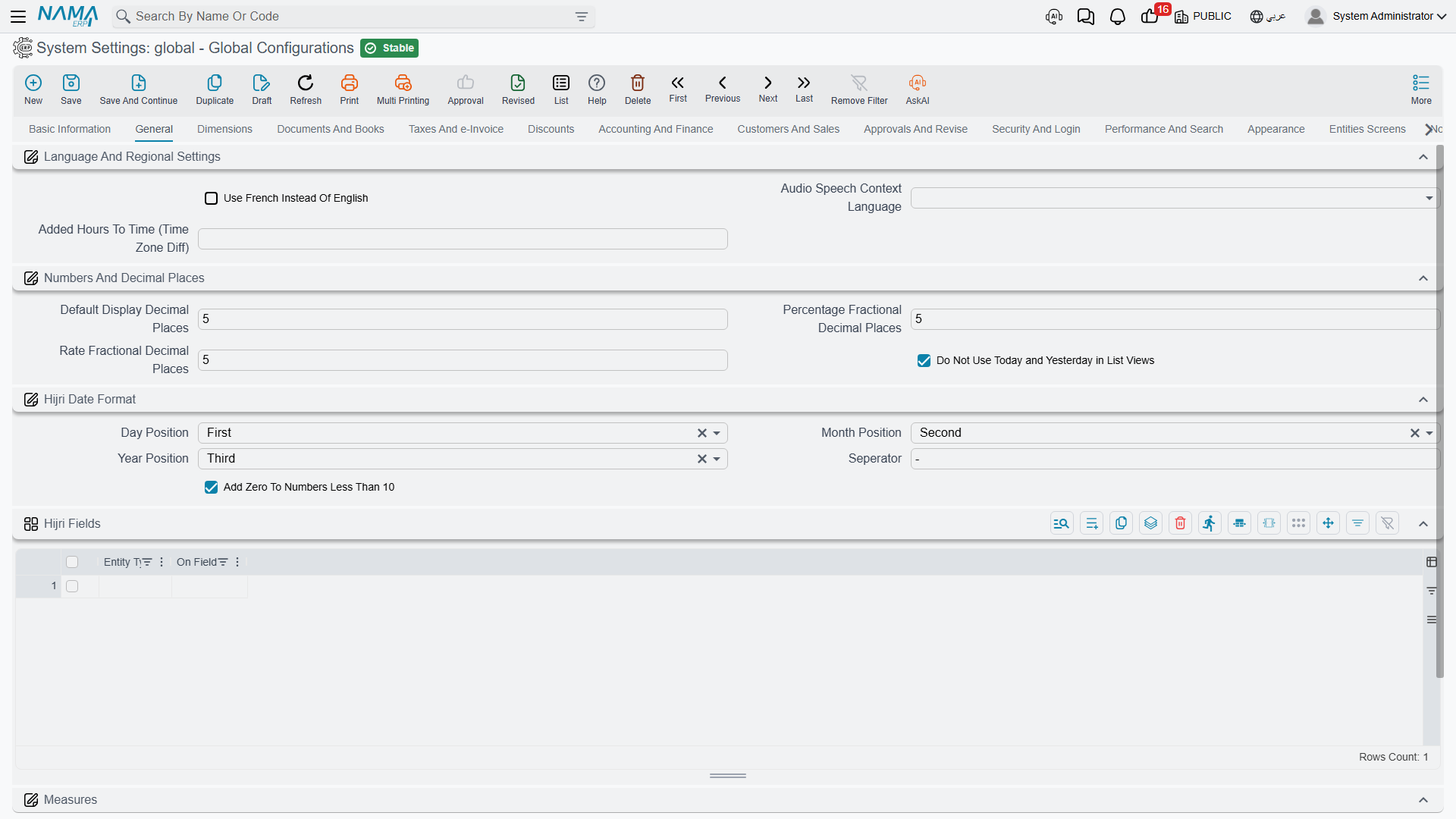
Task: Click the Remove Filter toolbar icon
Action: [859, 83]
